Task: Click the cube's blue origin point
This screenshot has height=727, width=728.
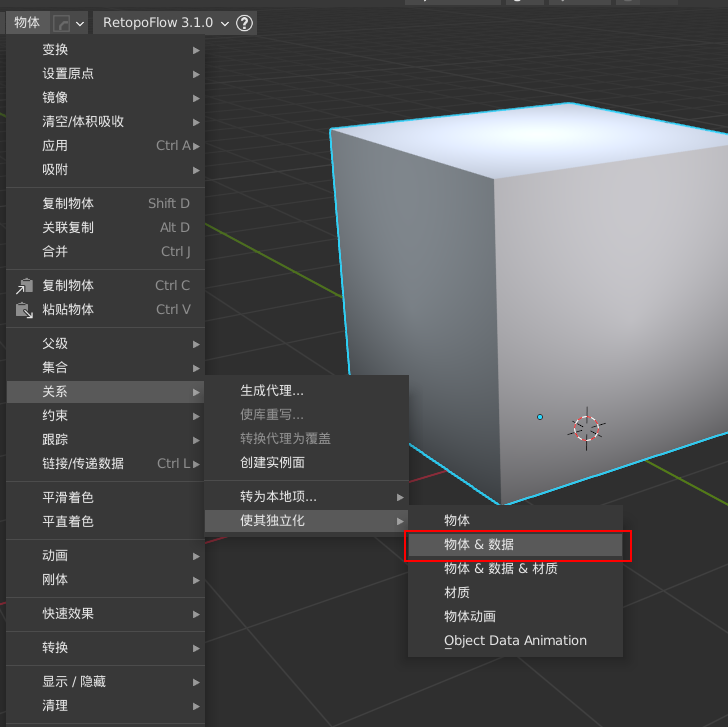Action: 540,417
